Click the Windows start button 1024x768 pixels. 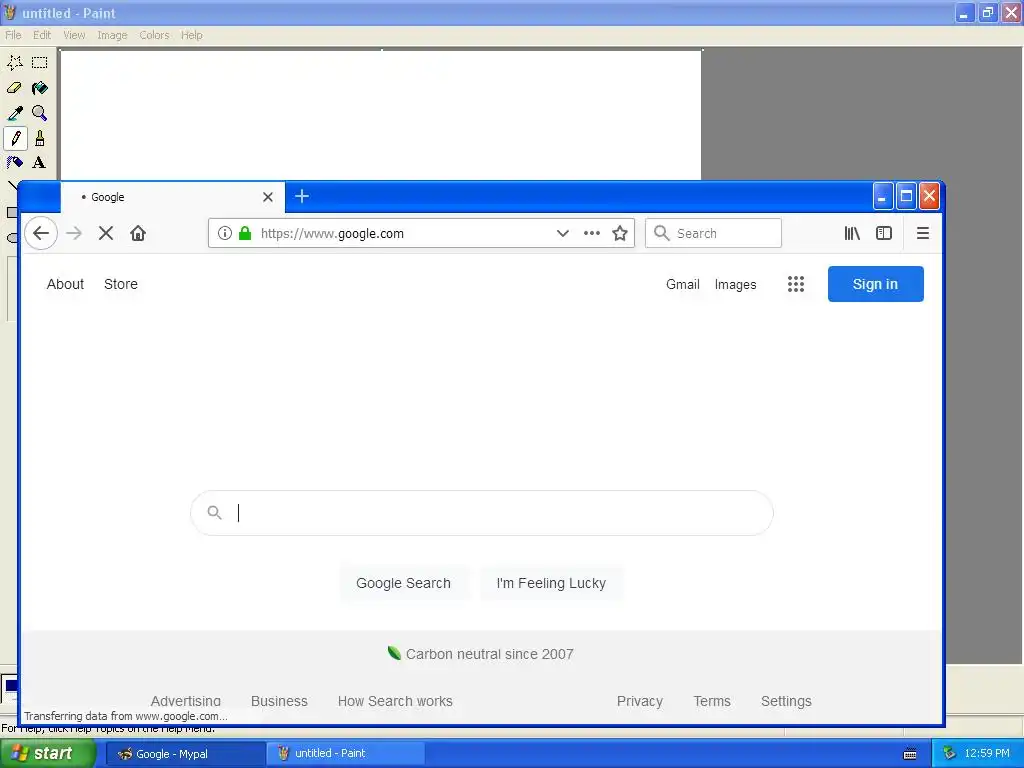[x=48, y=754]
